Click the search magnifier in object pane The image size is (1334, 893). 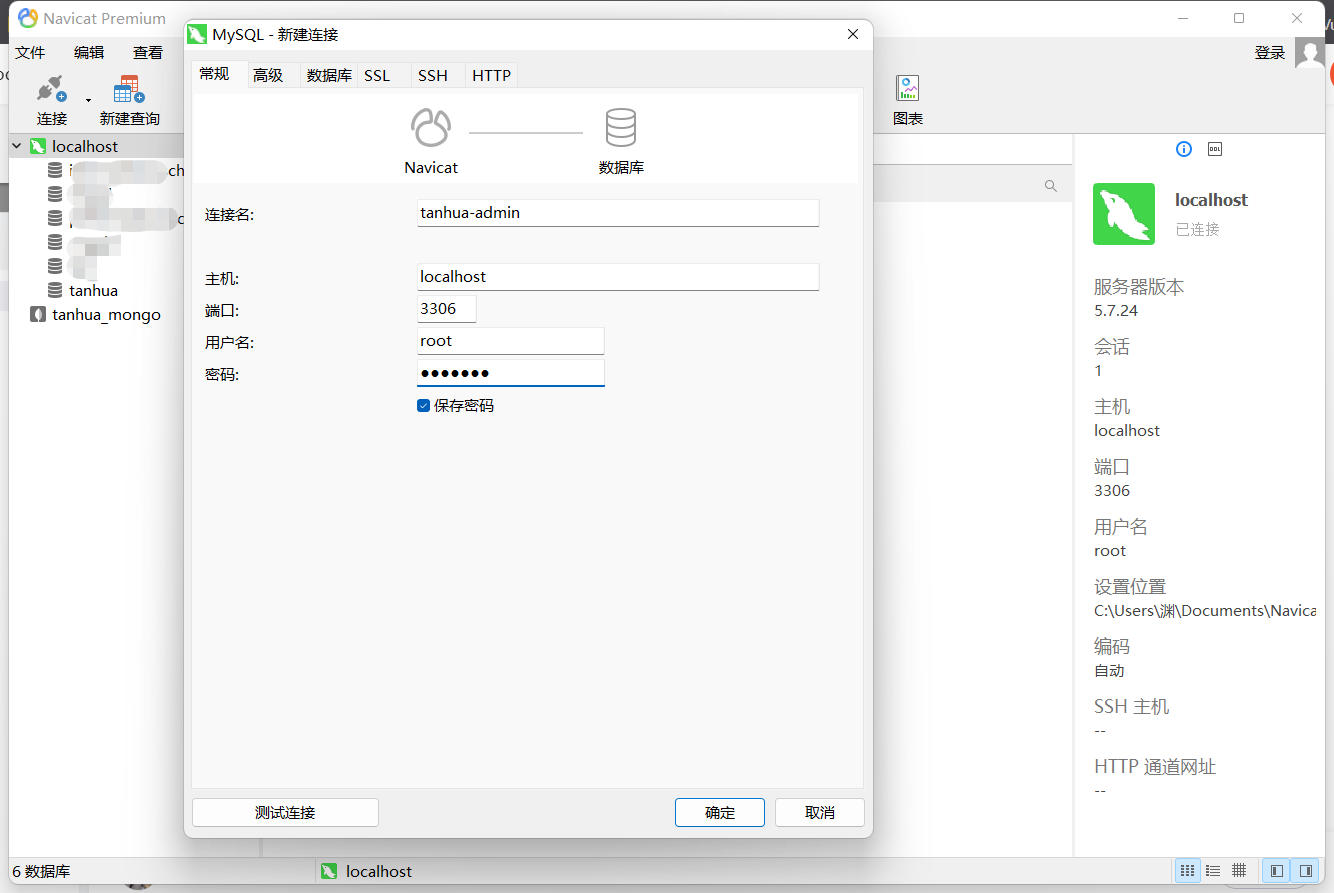coord(1050,186)
